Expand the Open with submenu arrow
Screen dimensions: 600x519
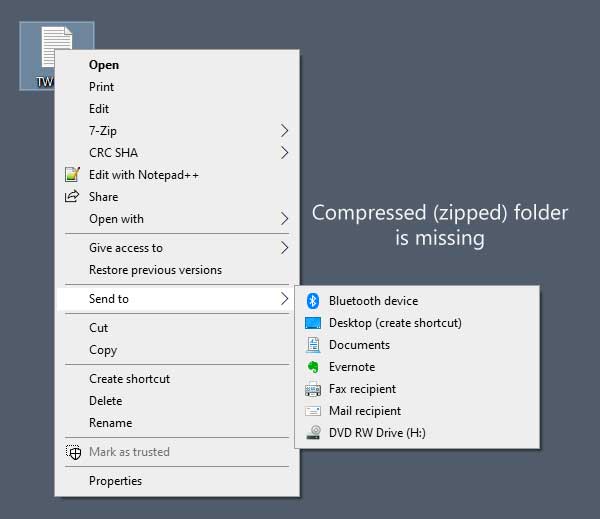point(284,219)
